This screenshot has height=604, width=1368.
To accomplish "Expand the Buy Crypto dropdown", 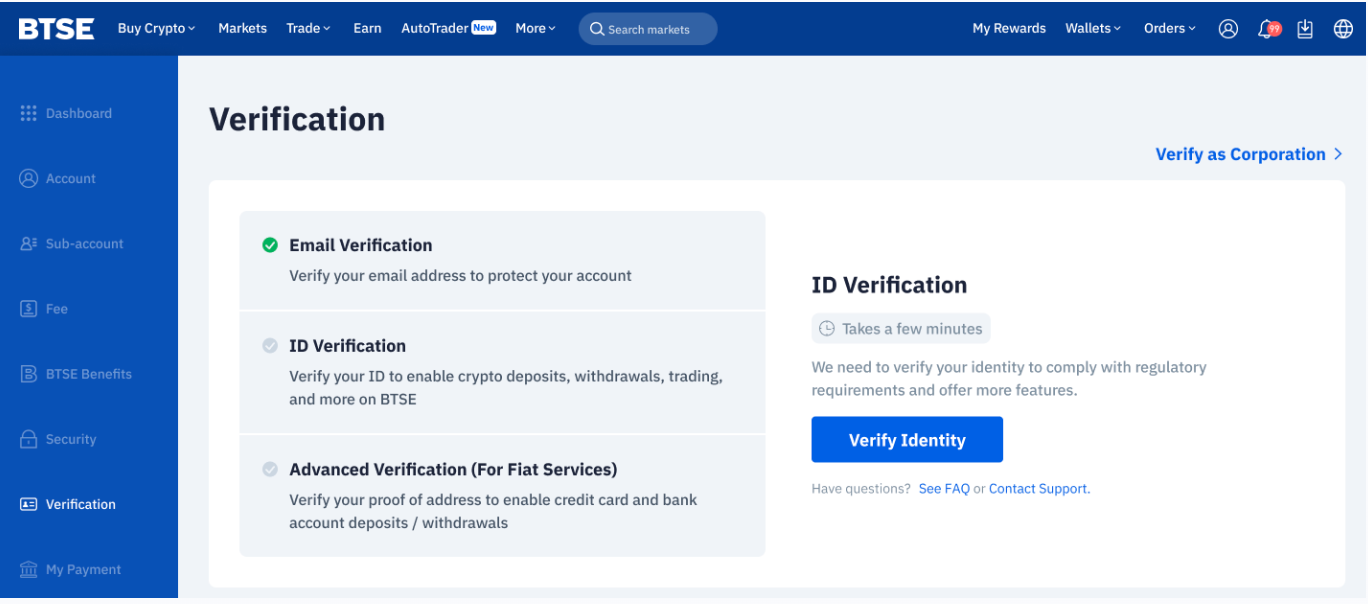I will point(157,28).
